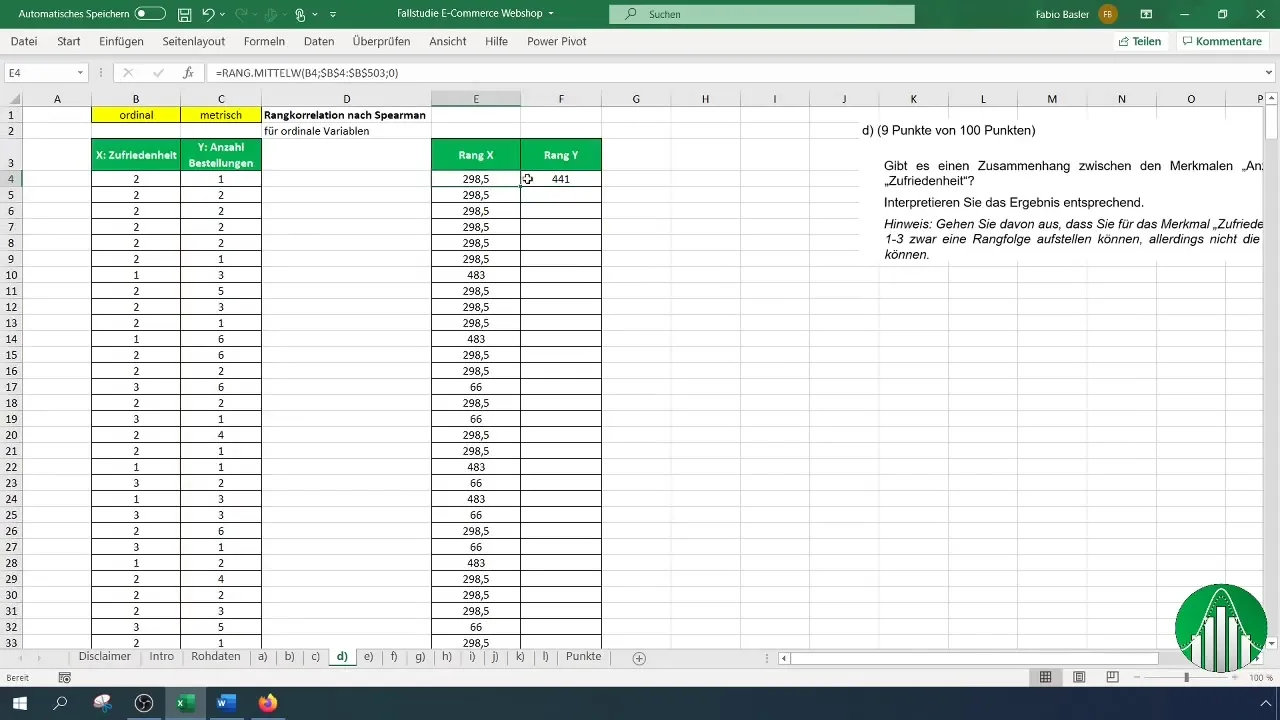Select cell F4 containing 441
1280x720 pixels.
pos(561,179)
